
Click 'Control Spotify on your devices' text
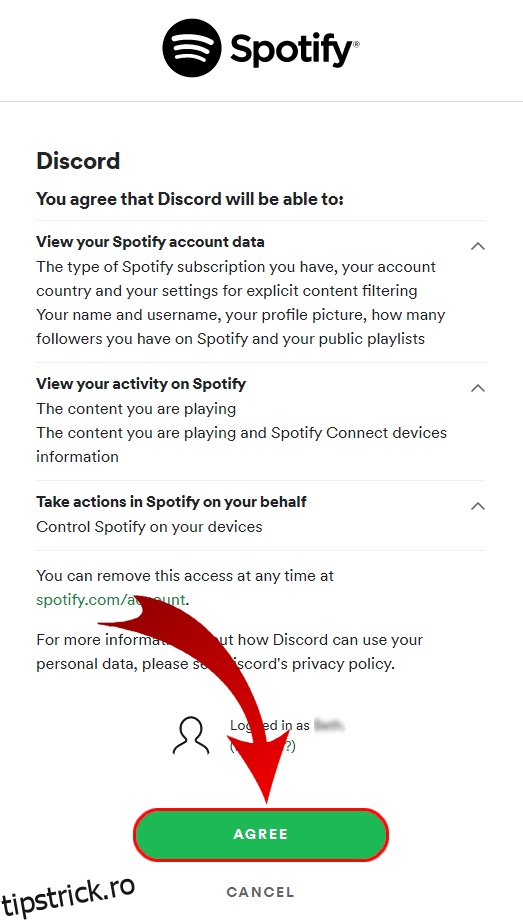[149, 526]
